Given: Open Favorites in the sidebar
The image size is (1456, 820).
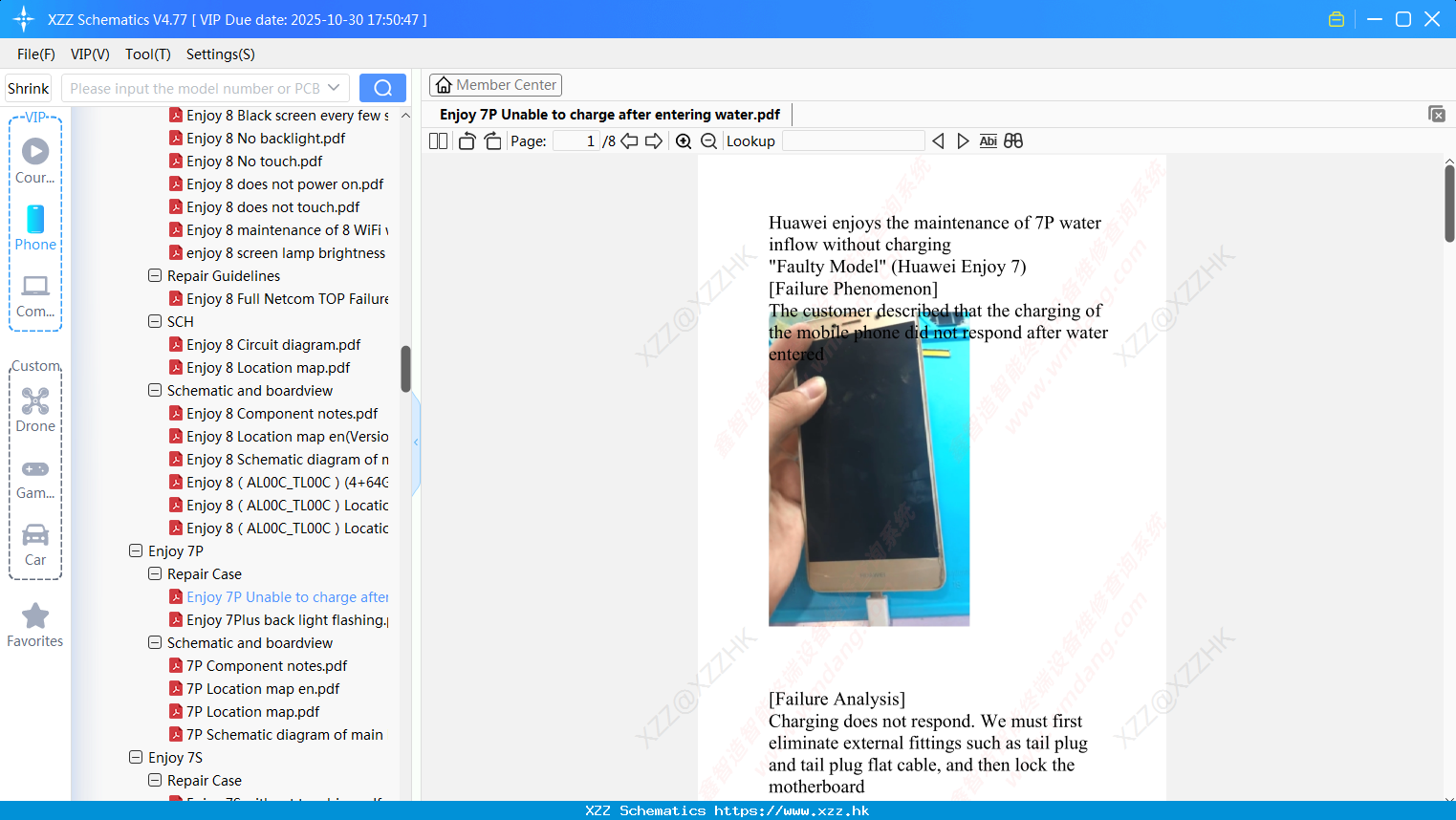Looking at the screenshot, I should tap(35, 623).
